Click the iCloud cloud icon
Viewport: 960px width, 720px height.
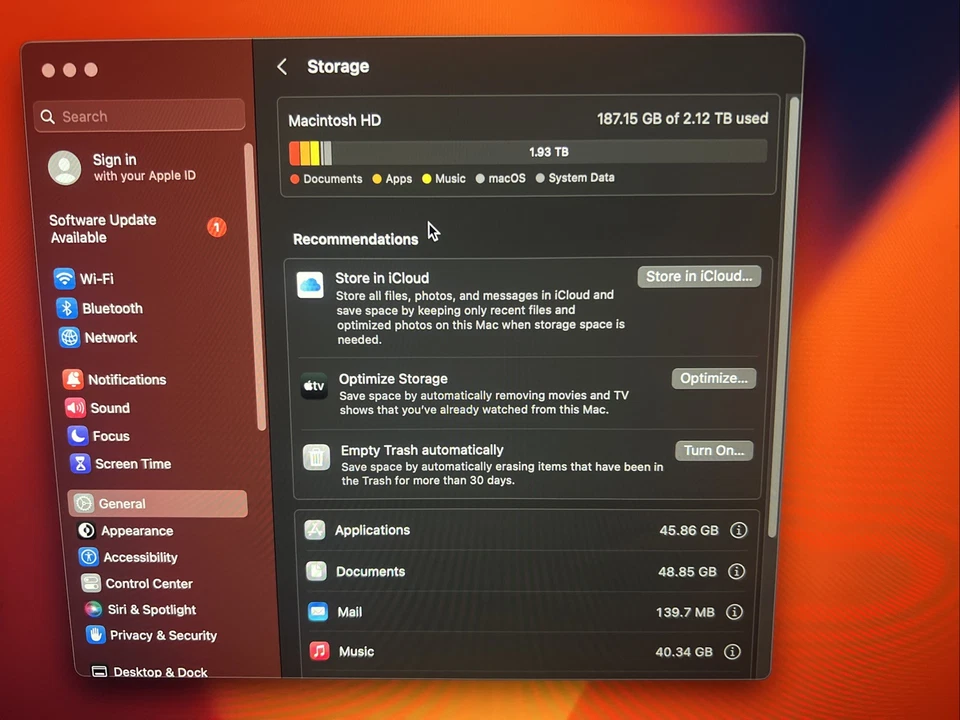310,285
